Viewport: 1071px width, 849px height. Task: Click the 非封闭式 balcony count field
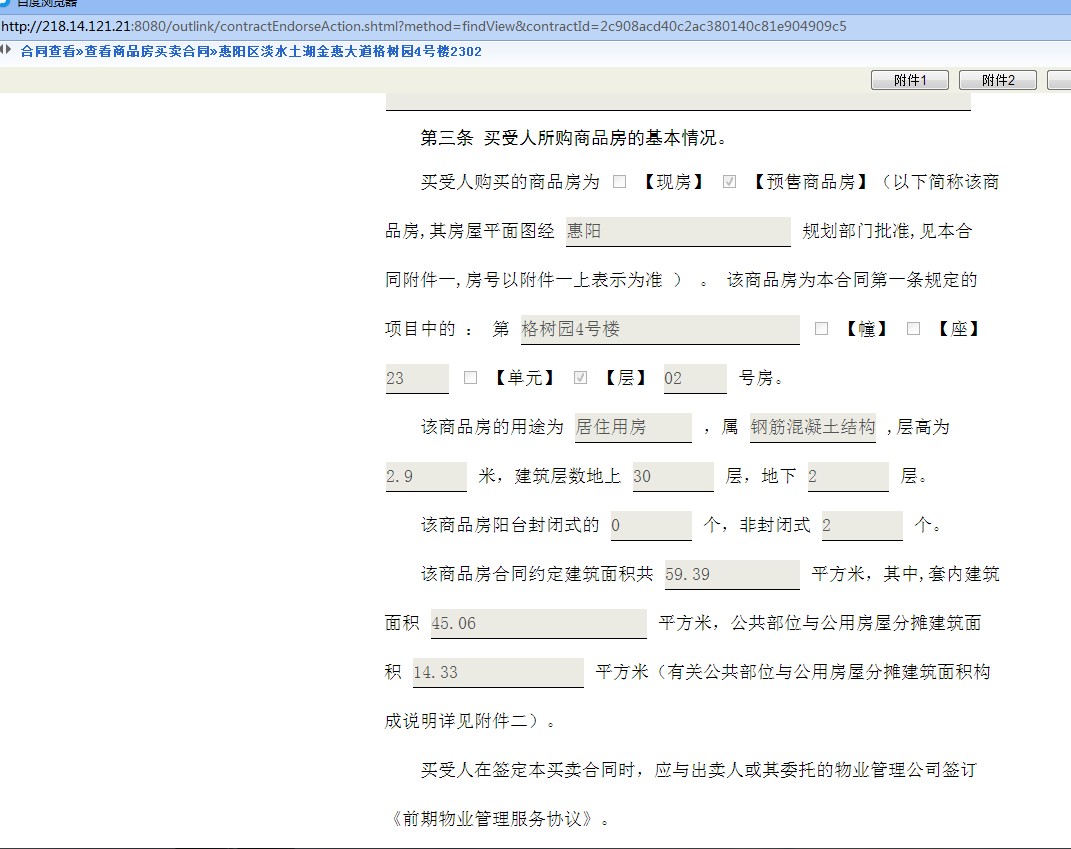tap(862, 525)
